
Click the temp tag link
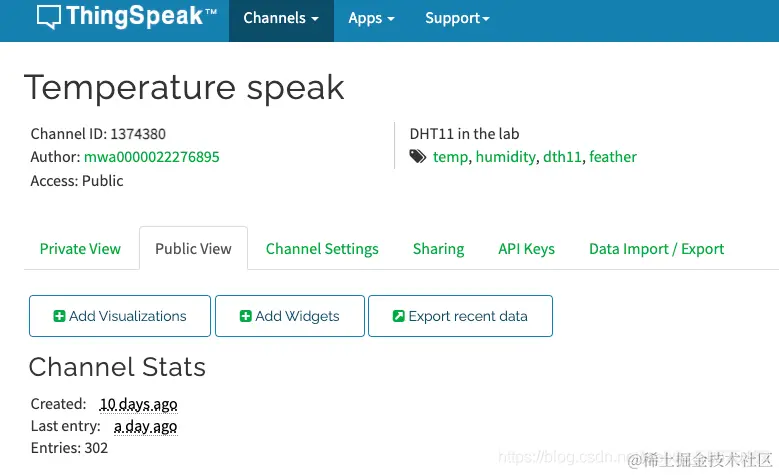pos(450,157)
